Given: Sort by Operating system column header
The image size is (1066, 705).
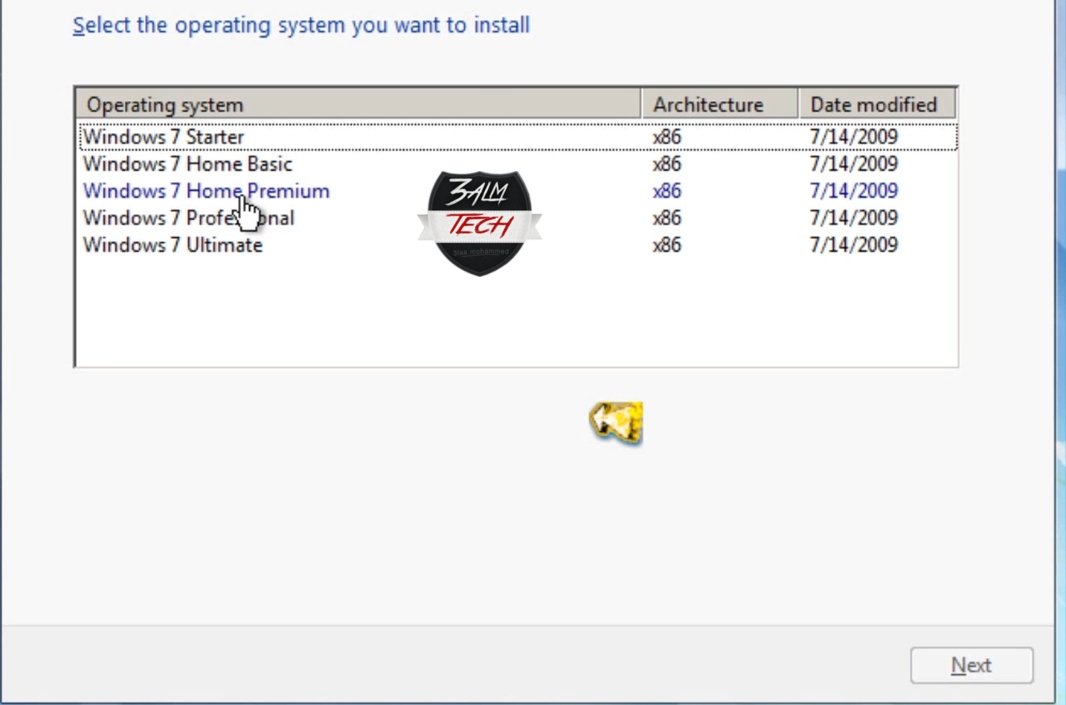Looking at the screenshot, I should (x=358, y=105).
